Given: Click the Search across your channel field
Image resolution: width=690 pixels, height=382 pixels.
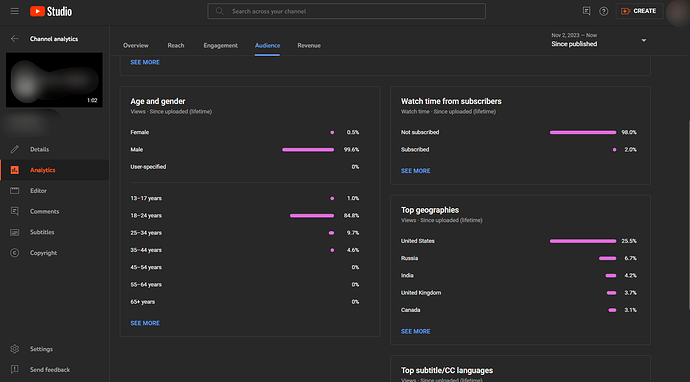Looking at the screenshot, I should (346, 11).
